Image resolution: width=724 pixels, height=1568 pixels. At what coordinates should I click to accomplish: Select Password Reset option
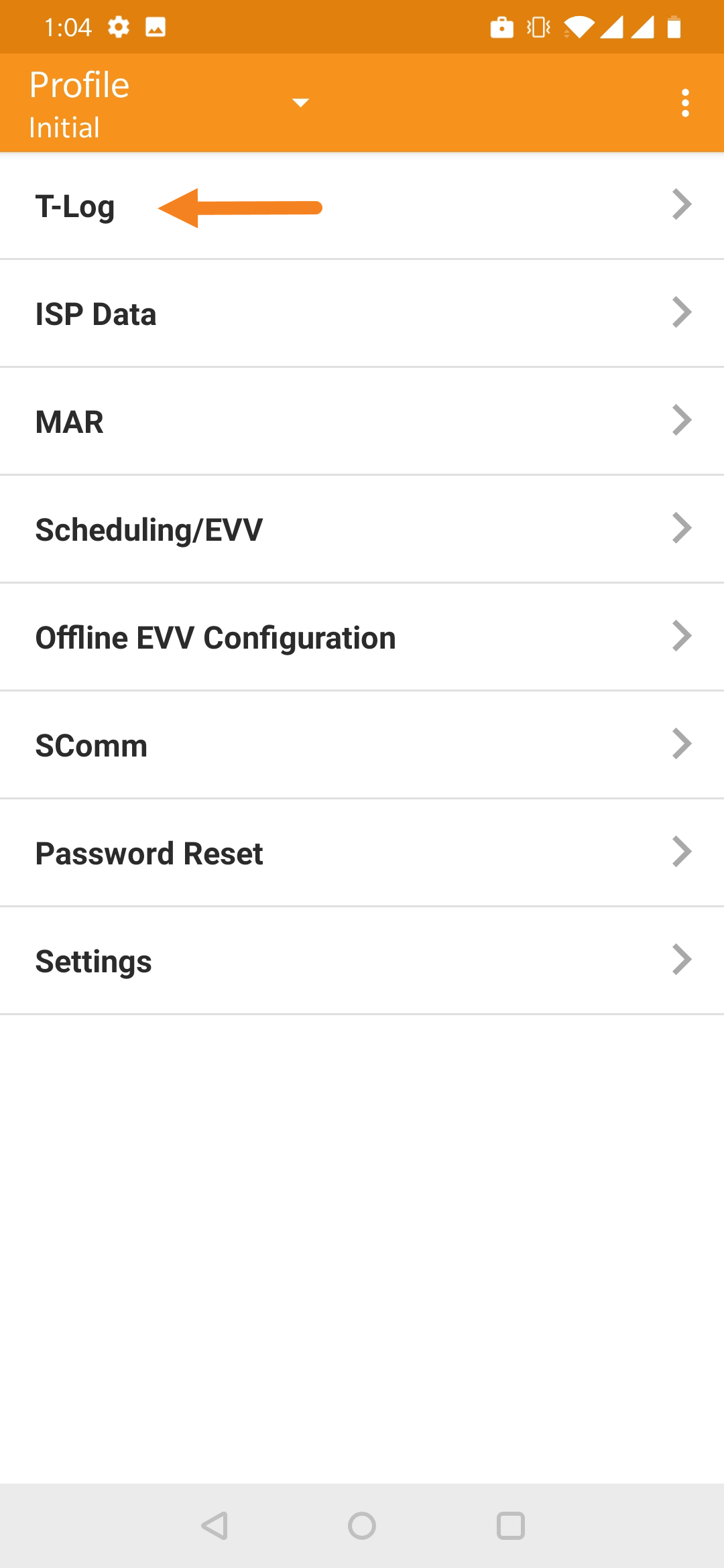[362, 853]
